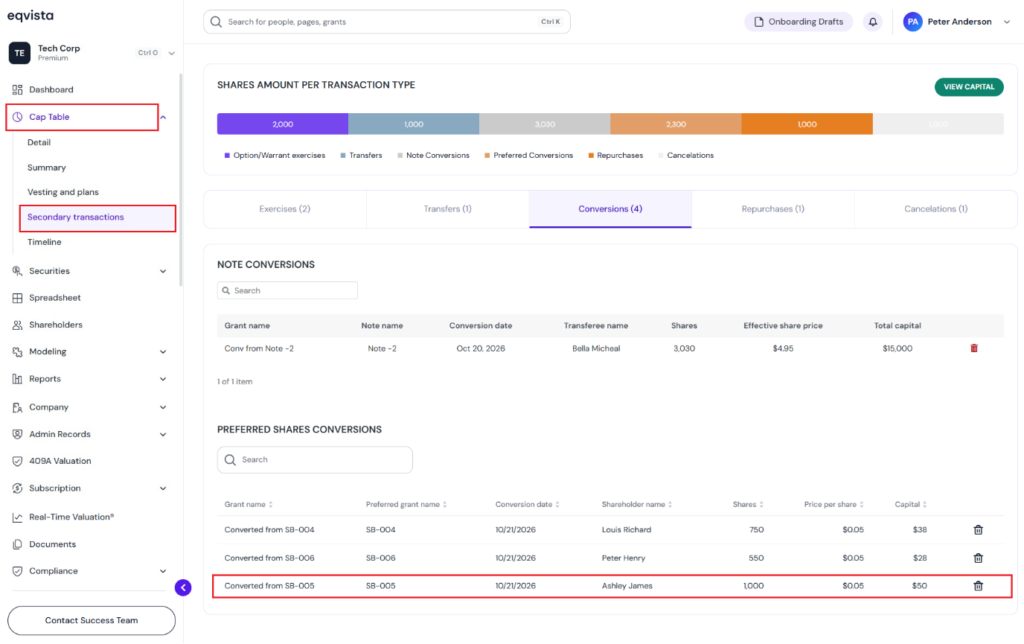Open Summary under Cap Table
Screen dimensions: 1024x644
(x=46, y=168)
